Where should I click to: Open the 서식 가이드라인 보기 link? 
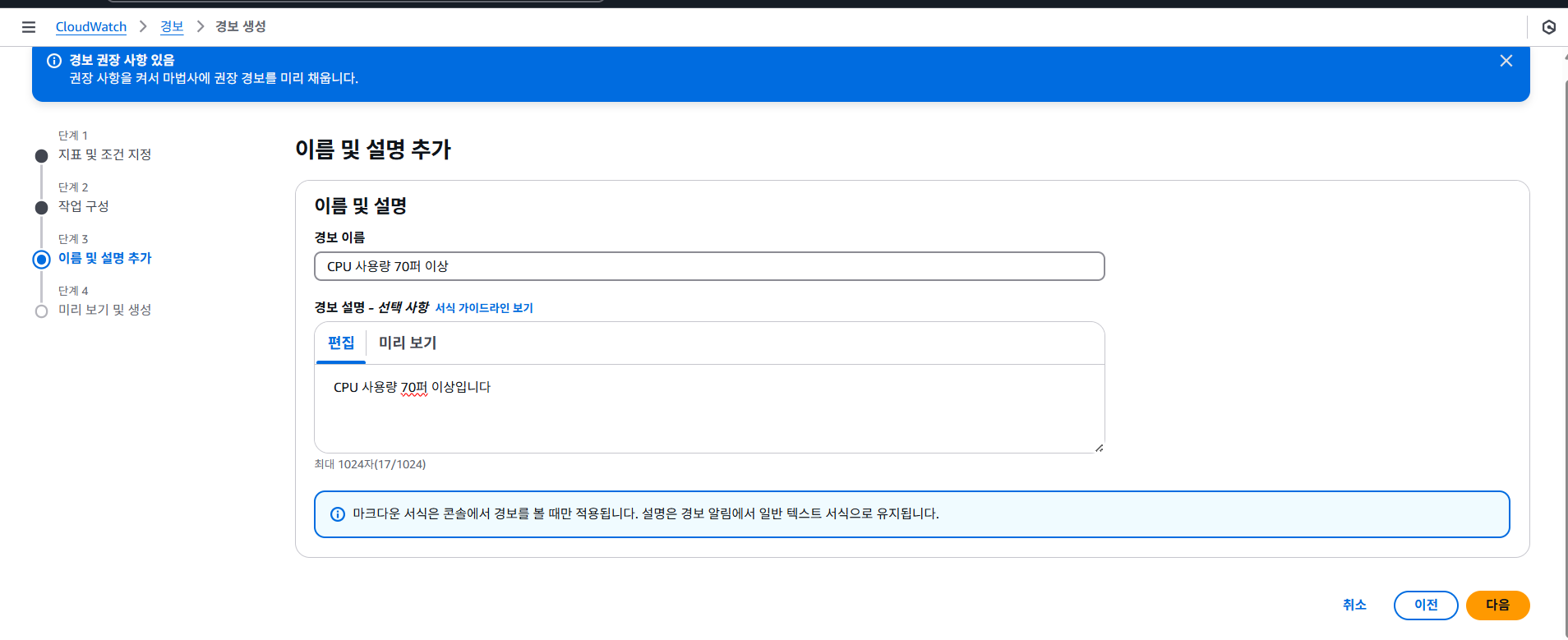click(483, 308)
